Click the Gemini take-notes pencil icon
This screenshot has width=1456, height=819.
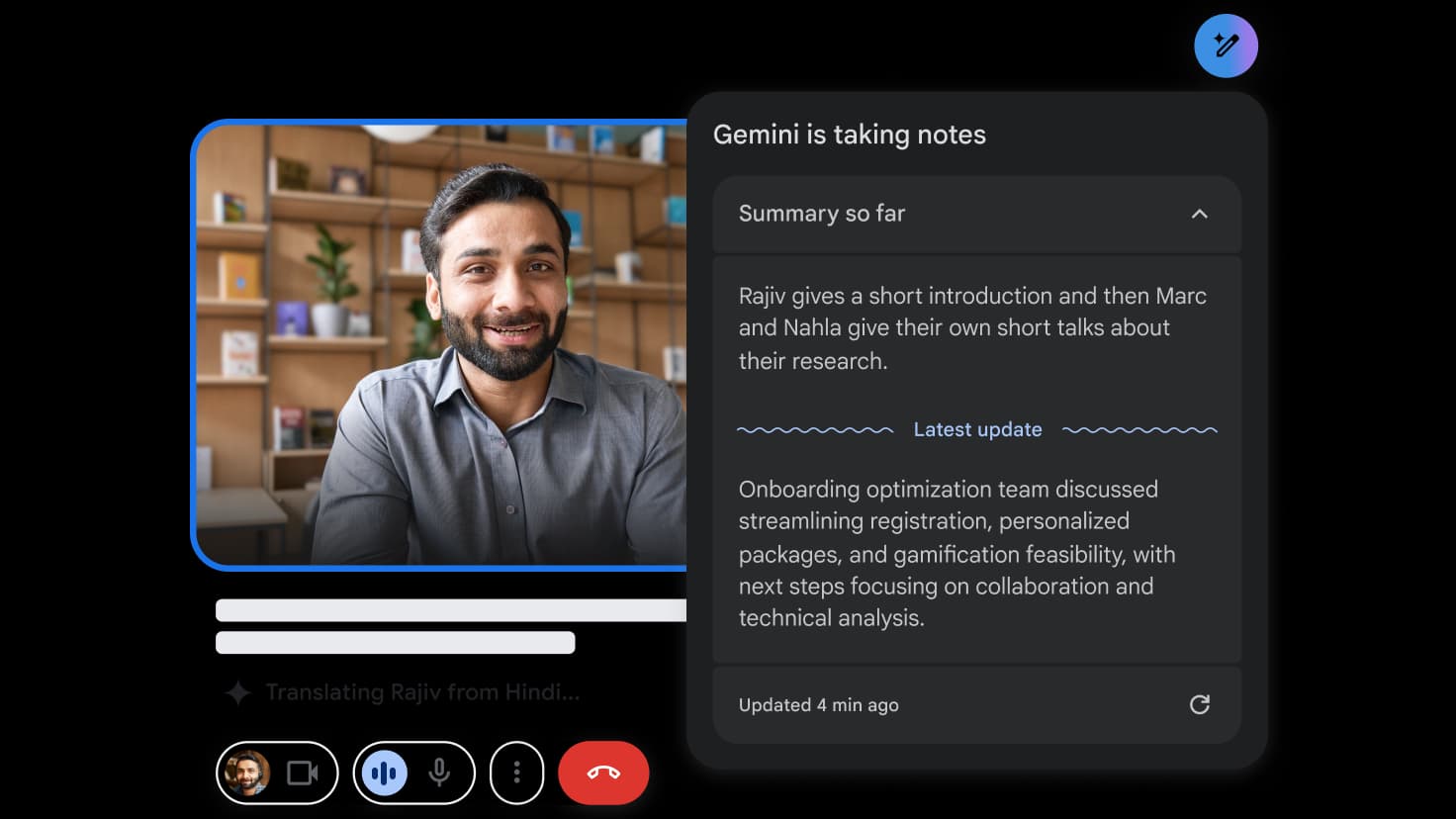click(x=1226, y=45)
